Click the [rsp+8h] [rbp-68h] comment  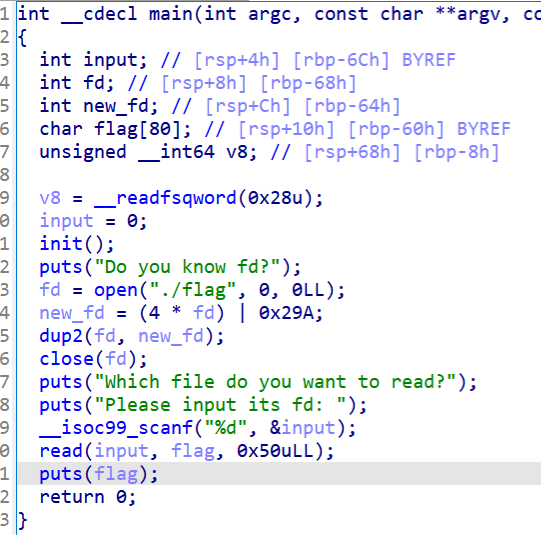tap(259, 83)
